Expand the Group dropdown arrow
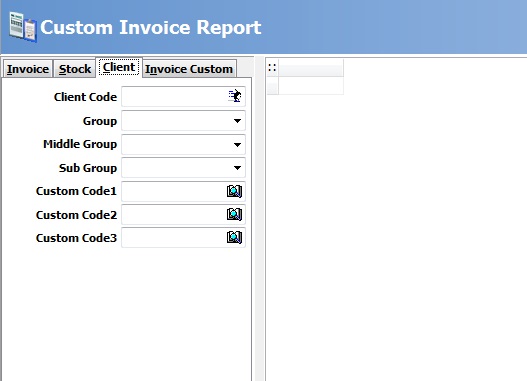 [x=237, y=121]
